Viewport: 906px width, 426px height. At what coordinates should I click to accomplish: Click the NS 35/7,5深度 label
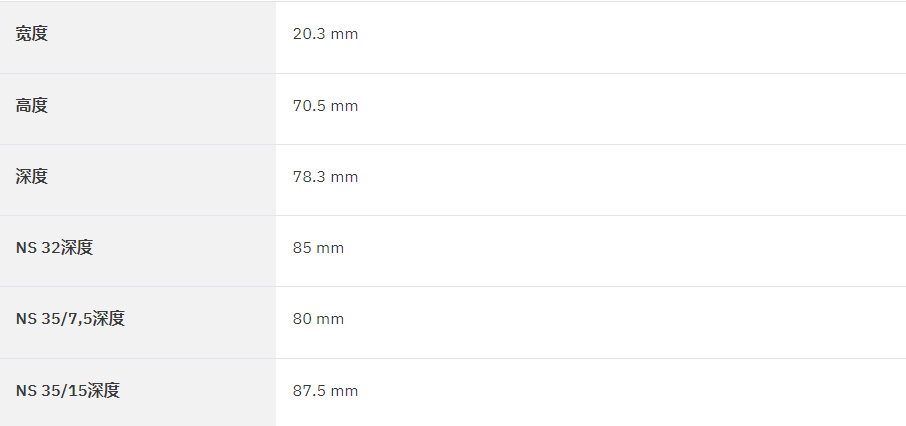[x=70, y=319]
